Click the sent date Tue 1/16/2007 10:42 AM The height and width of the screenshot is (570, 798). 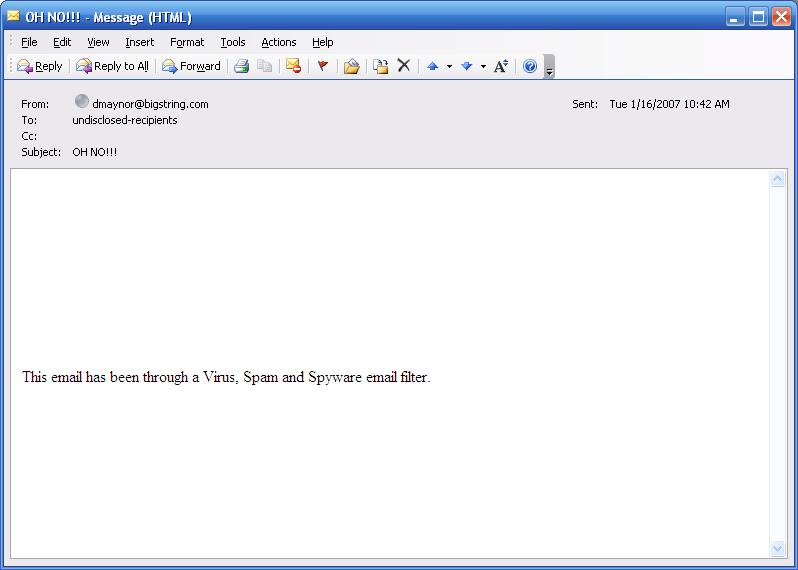669,104
